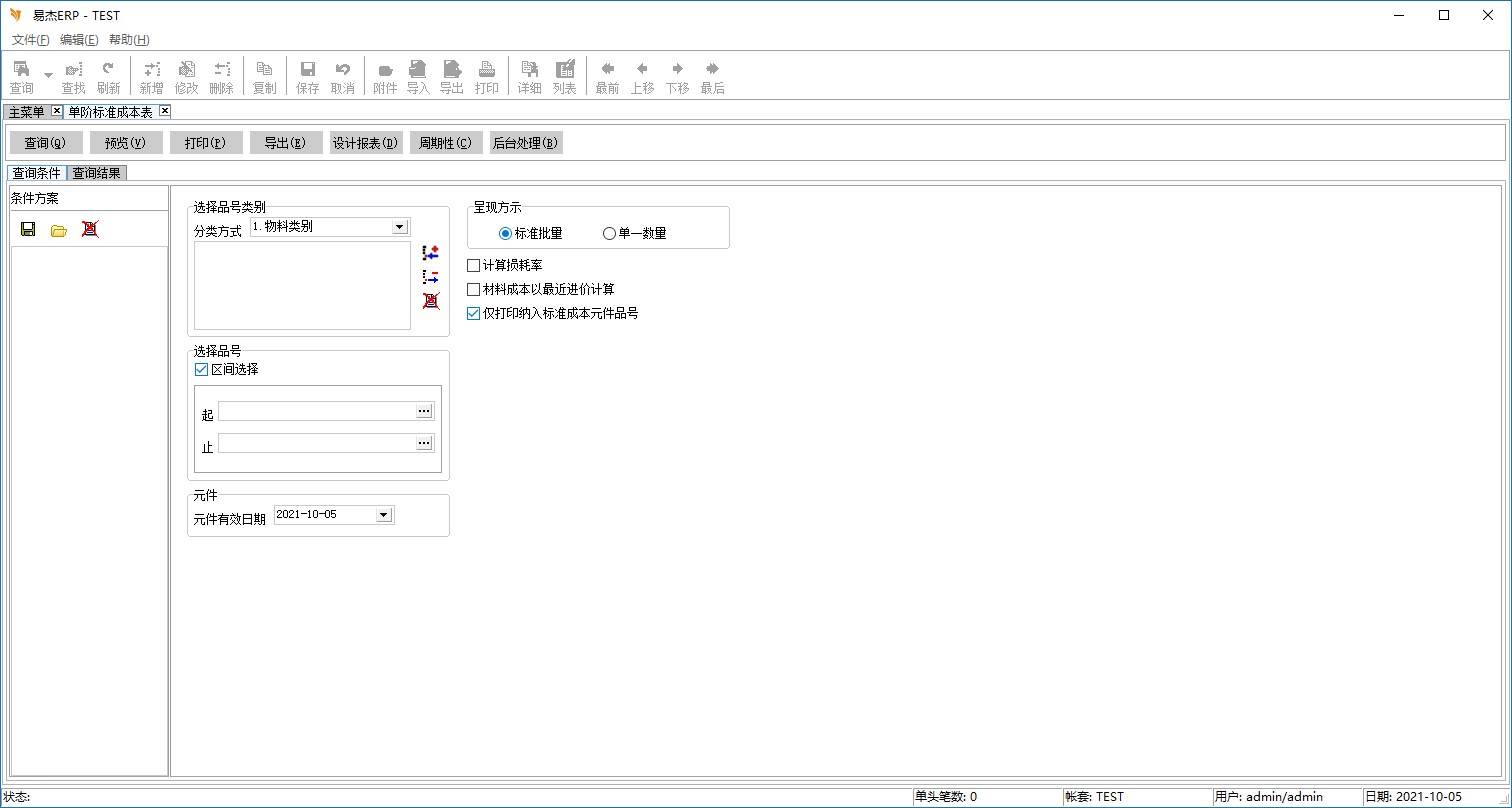
Task: Check 材料成本以最近进价计算 option
Action: point(474,289)
